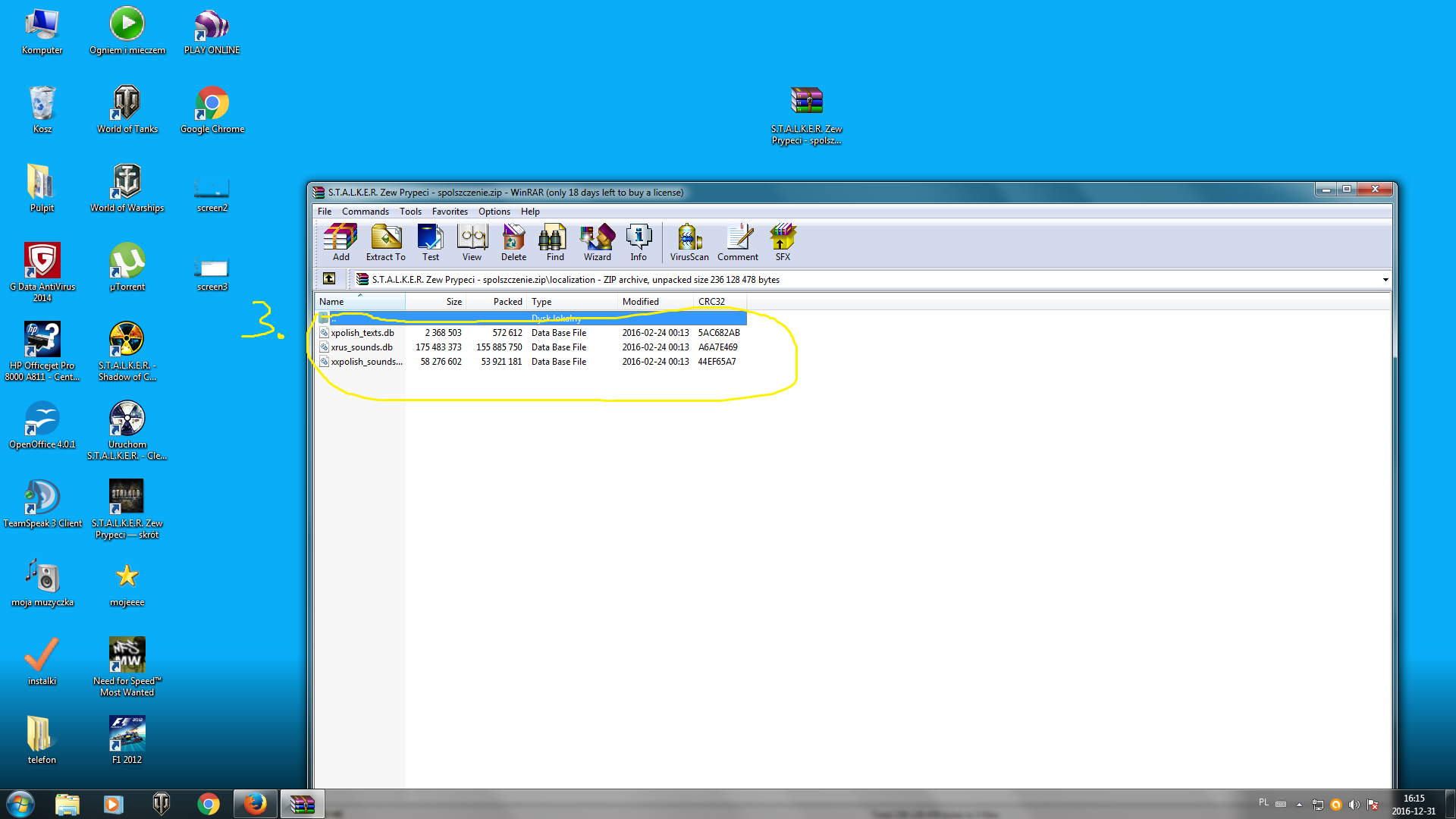Expand the archive path dropdown arrow

click(x=1385, y=280)
